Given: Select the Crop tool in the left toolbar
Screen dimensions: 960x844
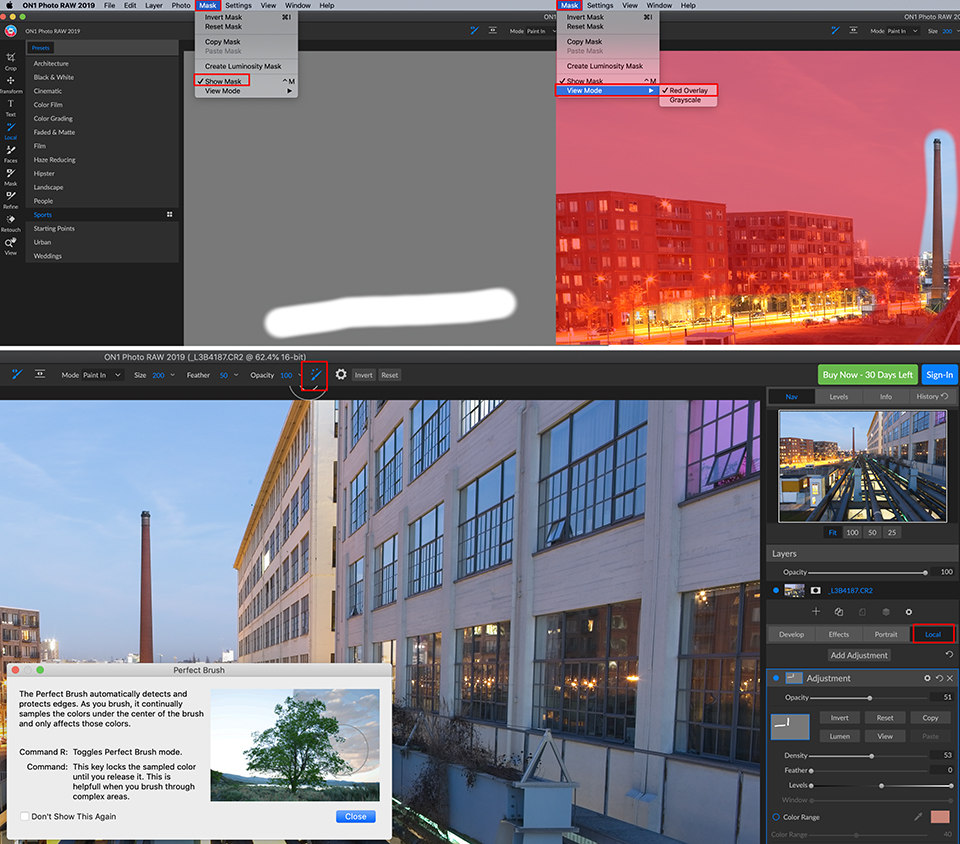Looking at the screenshot, I should click(10, 58).
